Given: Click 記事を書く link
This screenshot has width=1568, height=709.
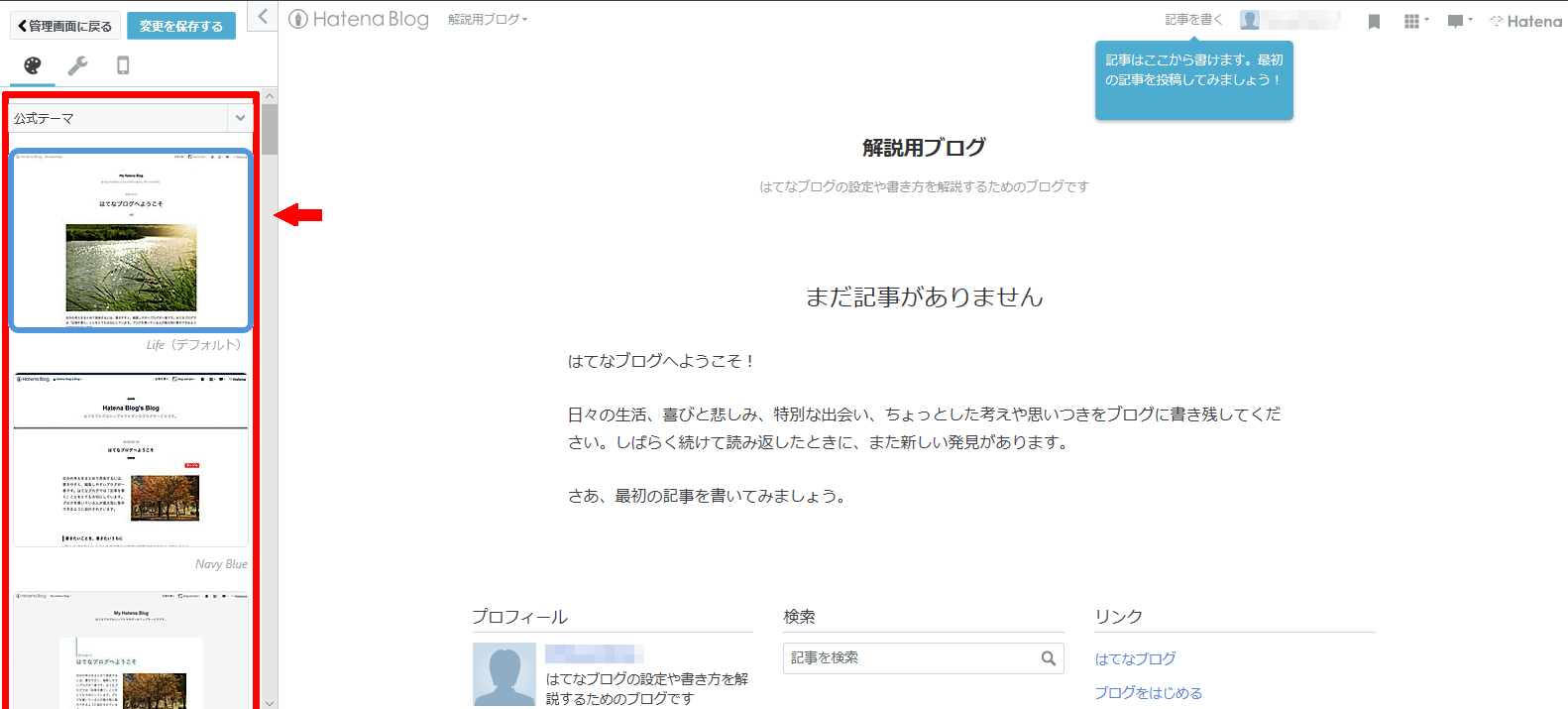Looking at the screenshot, I should click(1193, 19).
